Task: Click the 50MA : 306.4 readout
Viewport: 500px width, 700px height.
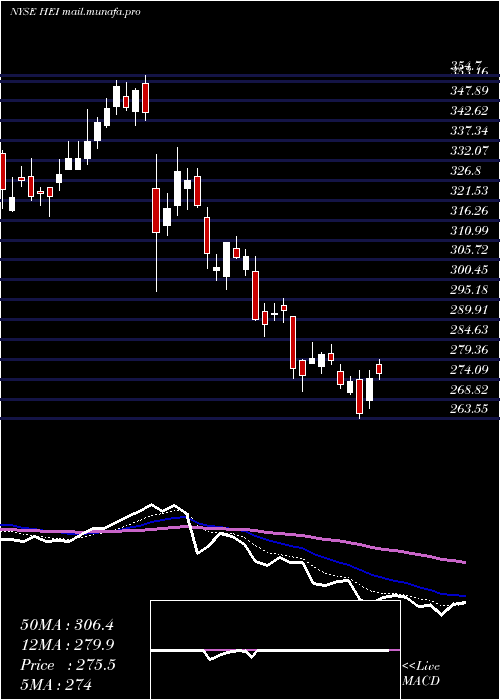Action: tap(67, 625)
